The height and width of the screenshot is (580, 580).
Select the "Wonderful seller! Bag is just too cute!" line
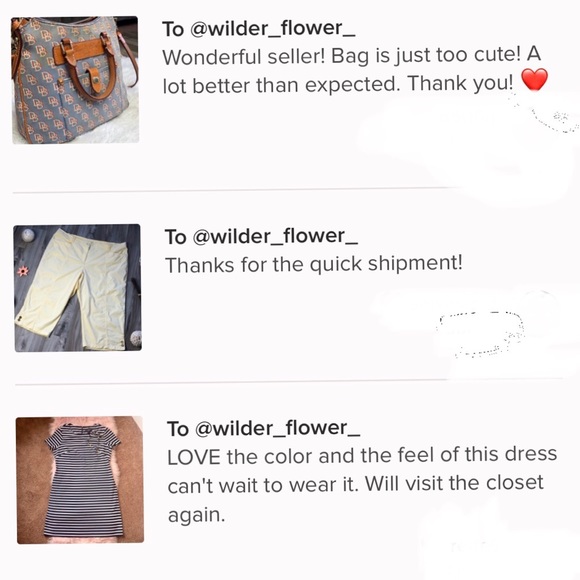351,57
